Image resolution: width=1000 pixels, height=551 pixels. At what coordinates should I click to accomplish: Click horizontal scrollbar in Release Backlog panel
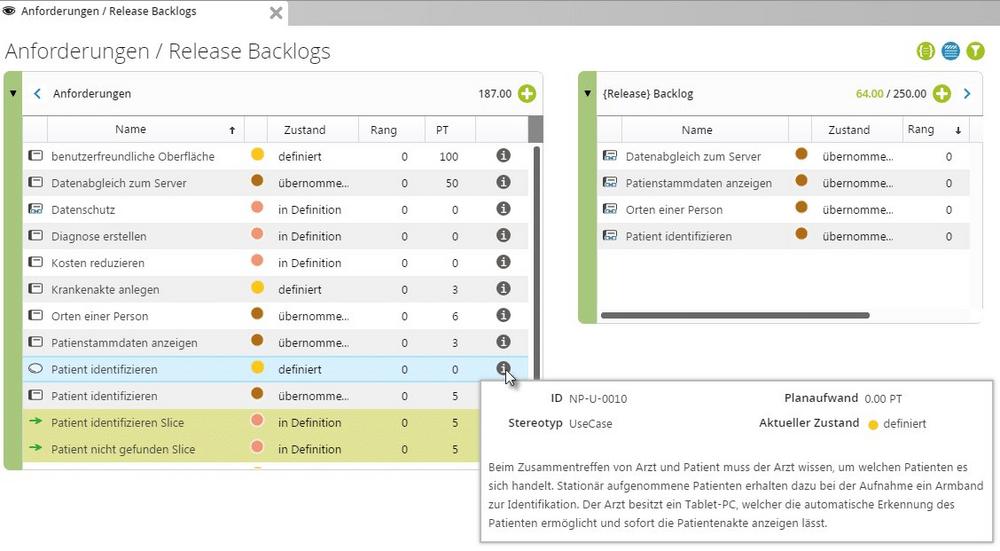tap(735, 315)
